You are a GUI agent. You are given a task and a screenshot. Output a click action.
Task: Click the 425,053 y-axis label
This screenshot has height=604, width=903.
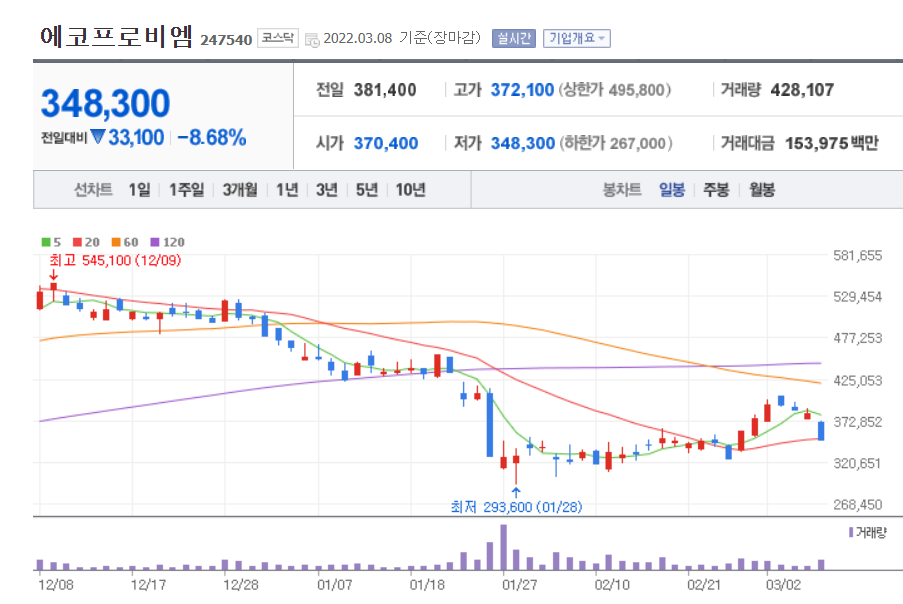858,381
